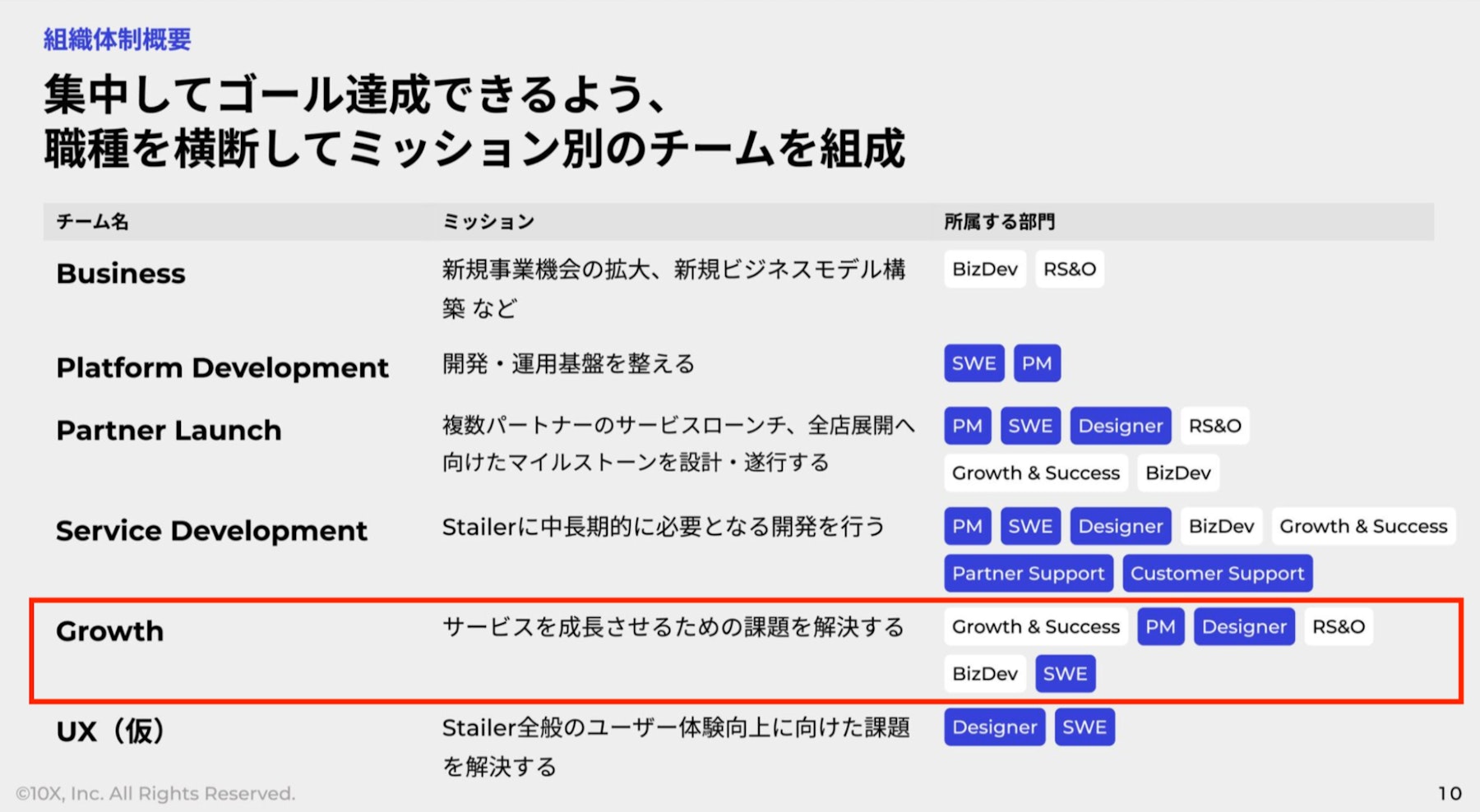Click the BizDev tag in Business row
Image resolution: width=1480 pixels, height=812 pixels.
click(x=985, y=269)
